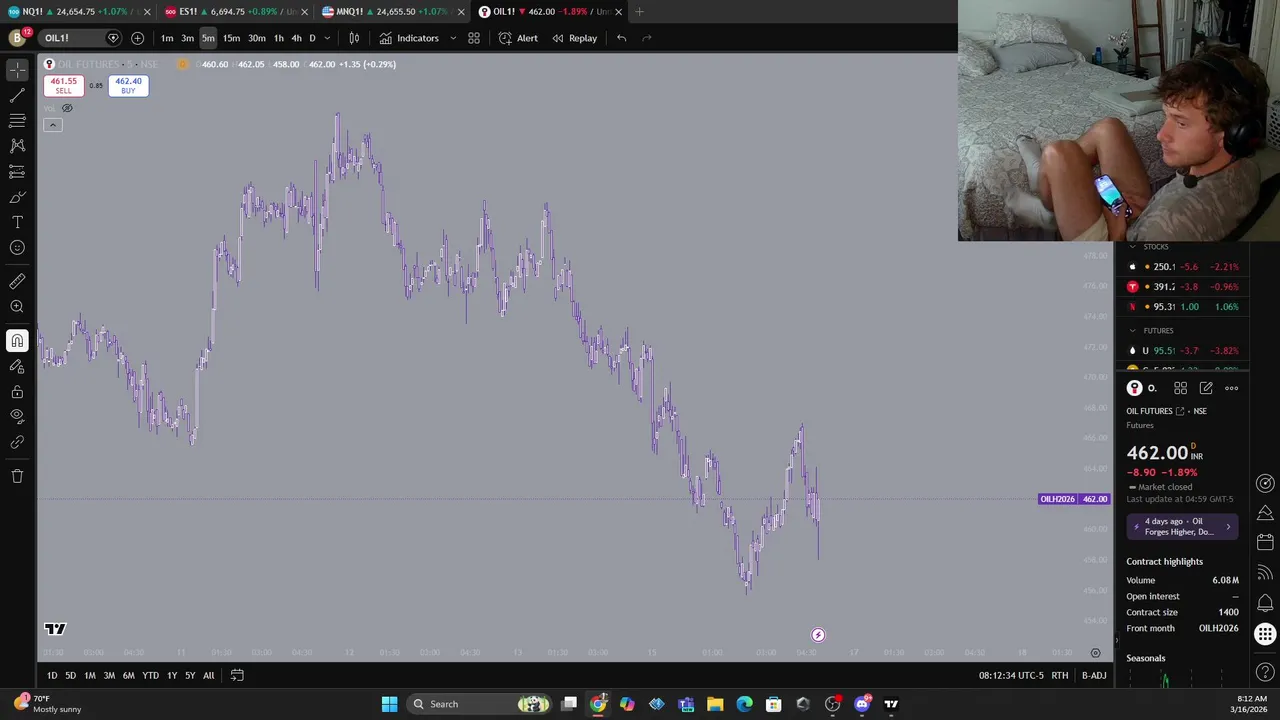Toggle magnet mode on the toolbar
The width and height of the screenshot is (1280, 720).
(17, 341)
